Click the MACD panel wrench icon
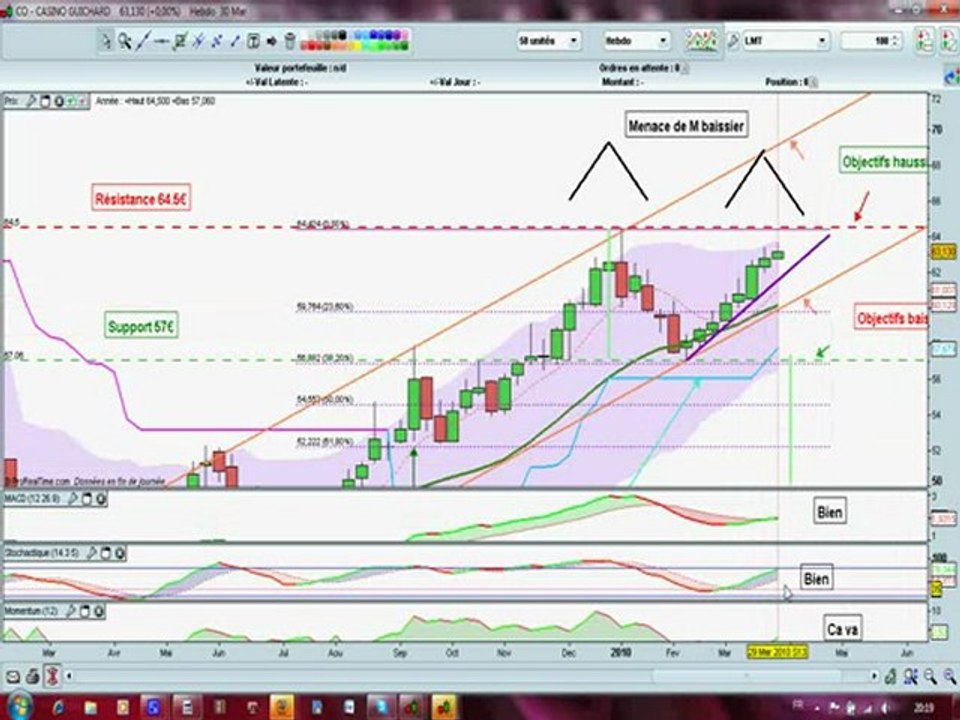This screenshot has width=960, height=720. click(x=73, y=499)
